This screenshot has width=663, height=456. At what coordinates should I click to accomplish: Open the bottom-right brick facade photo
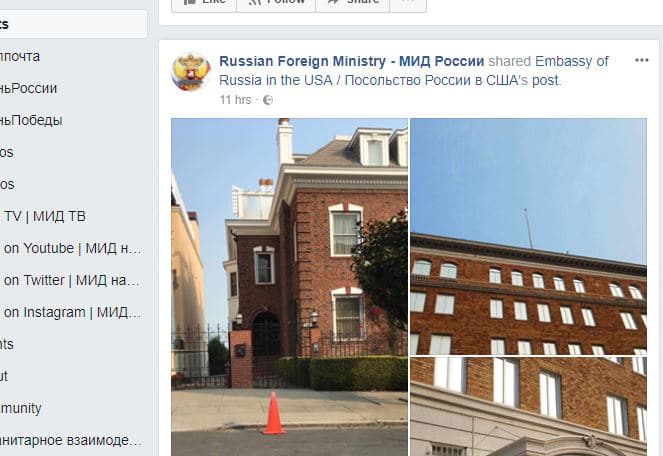[x=528, y=407]
